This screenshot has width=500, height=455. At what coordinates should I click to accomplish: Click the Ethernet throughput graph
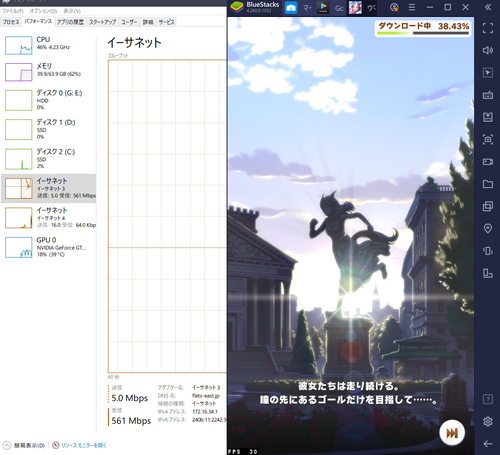[167, 216]
